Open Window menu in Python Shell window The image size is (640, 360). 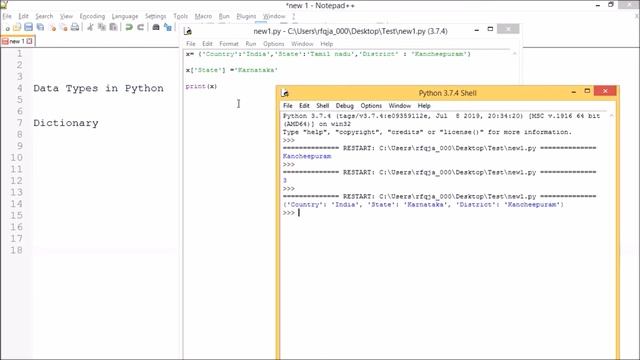click(x=400, y=106)
